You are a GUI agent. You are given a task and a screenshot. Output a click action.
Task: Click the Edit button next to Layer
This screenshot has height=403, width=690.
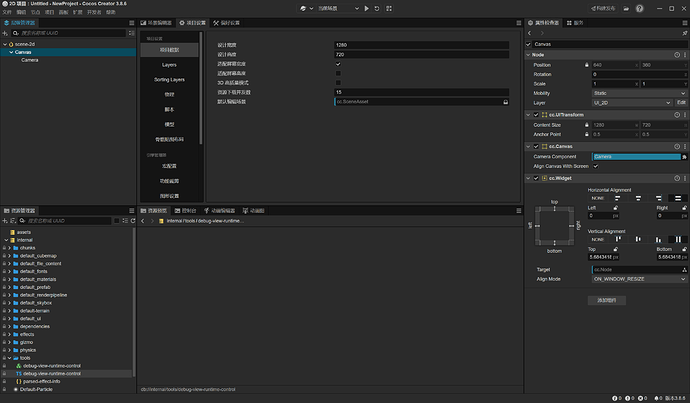(681, 103)
